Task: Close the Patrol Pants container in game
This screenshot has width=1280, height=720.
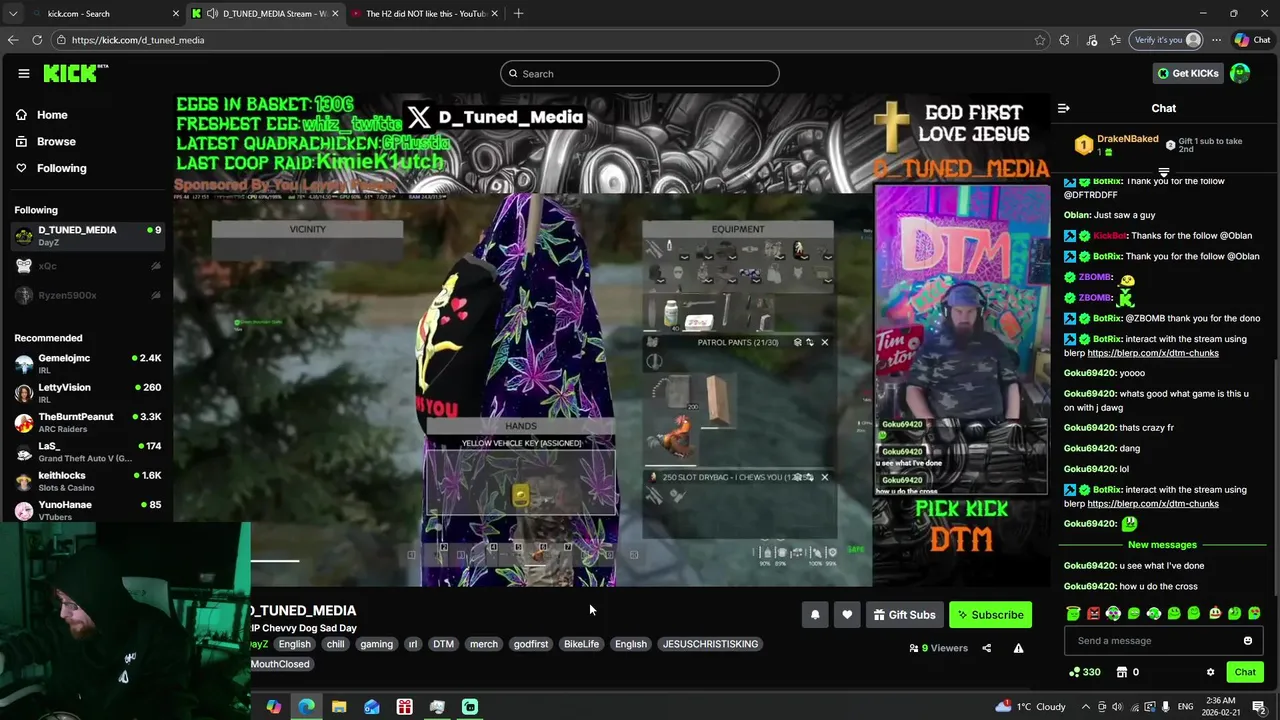Action: (824, 342)
